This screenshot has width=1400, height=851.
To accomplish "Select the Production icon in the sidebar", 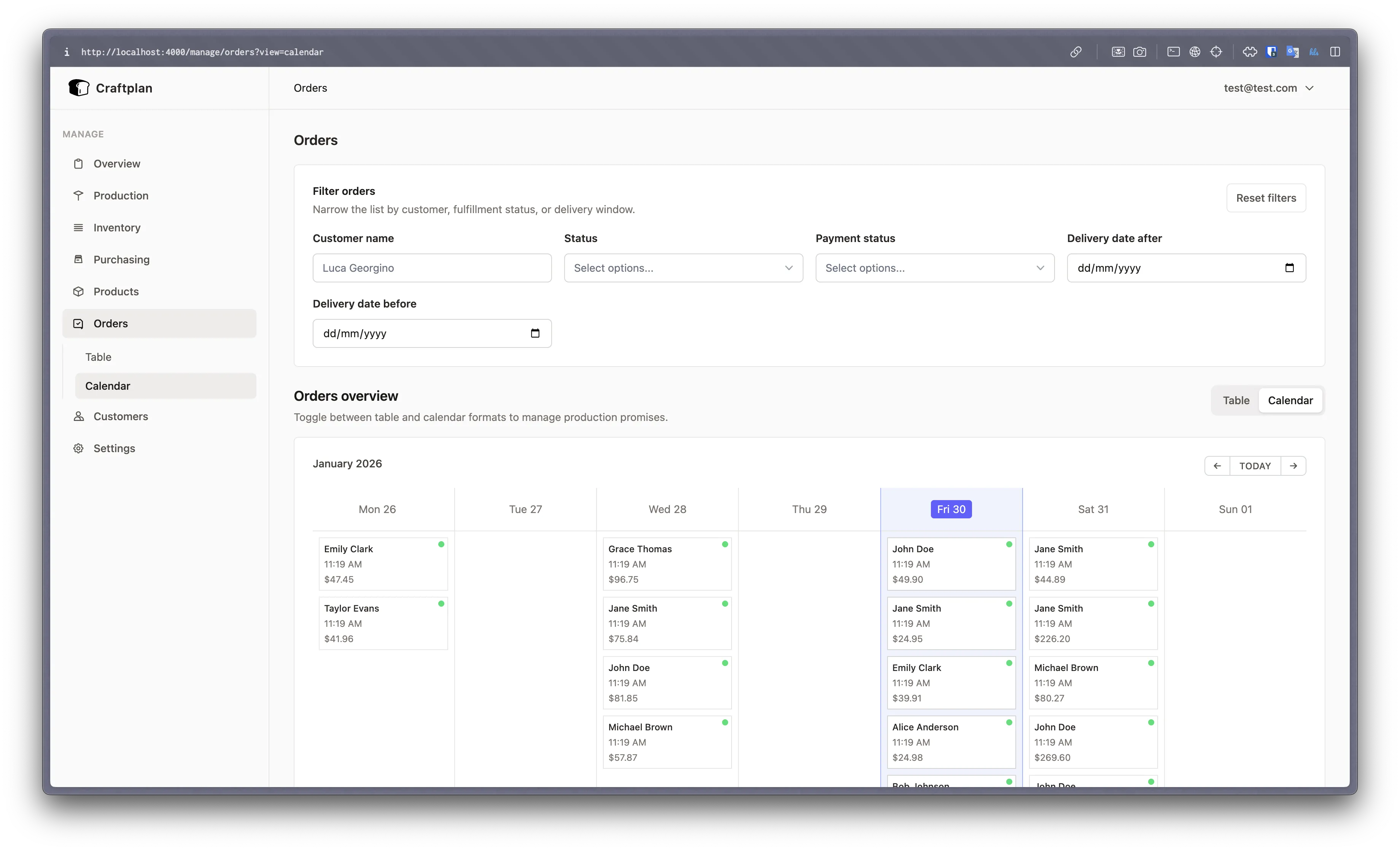I will (x=79, y=196).
